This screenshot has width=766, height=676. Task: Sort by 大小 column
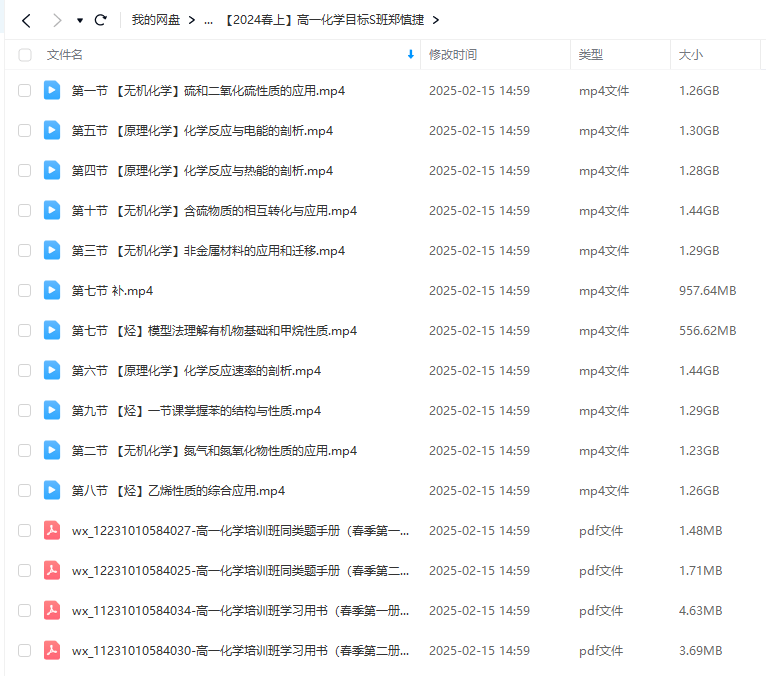[x=691, y=55]
